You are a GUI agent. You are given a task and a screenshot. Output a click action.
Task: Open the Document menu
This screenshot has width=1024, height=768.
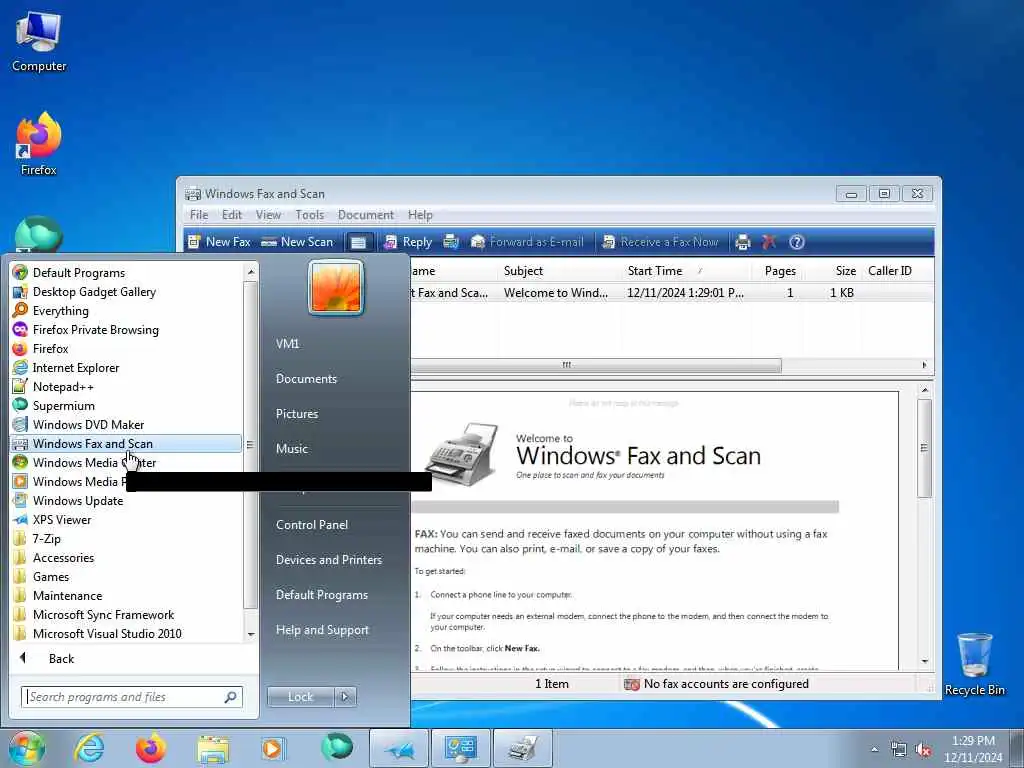(x=366, y=215)
